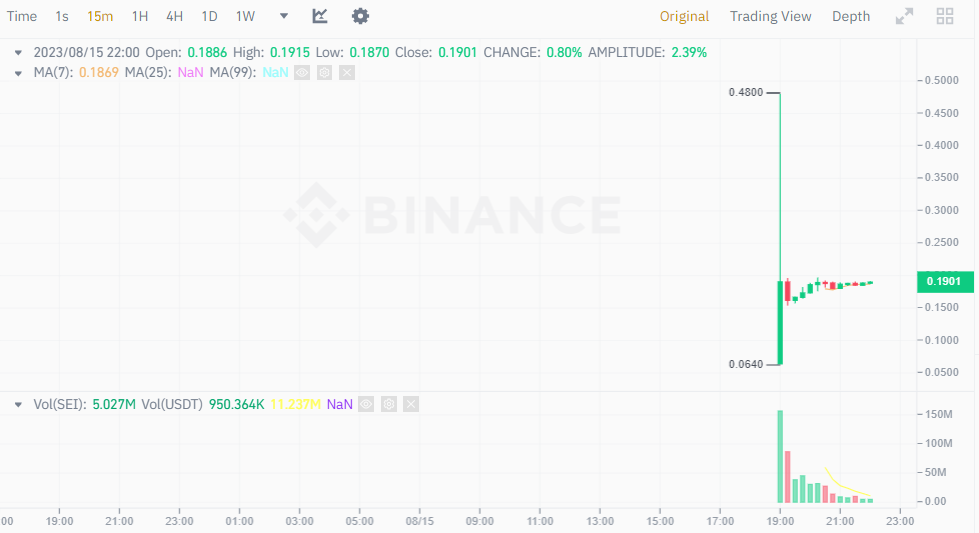Hide the Volume indicator eye icon

367,404
